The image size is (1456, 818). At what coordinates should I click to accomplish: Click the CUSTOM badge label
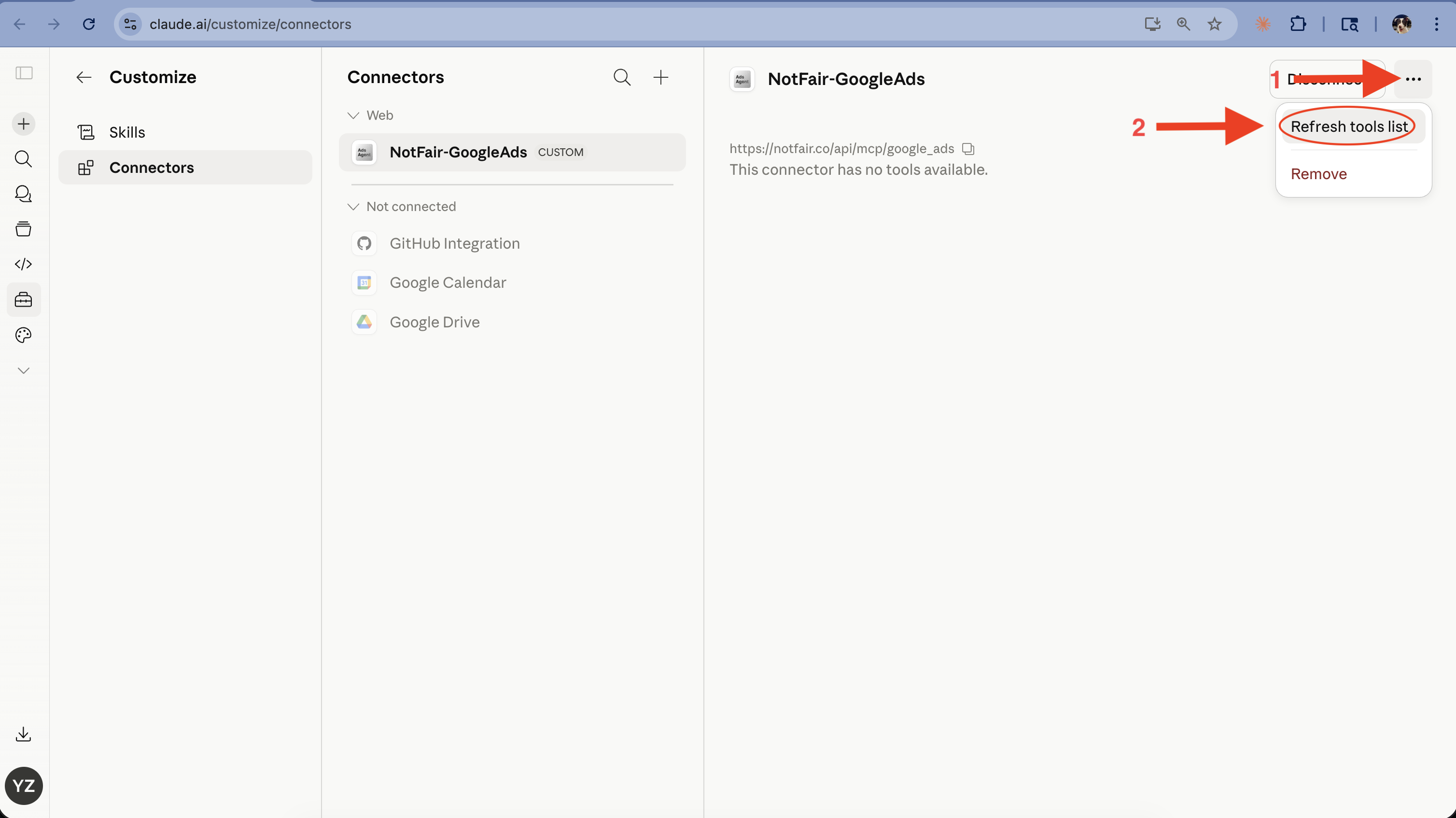[560, 152]
